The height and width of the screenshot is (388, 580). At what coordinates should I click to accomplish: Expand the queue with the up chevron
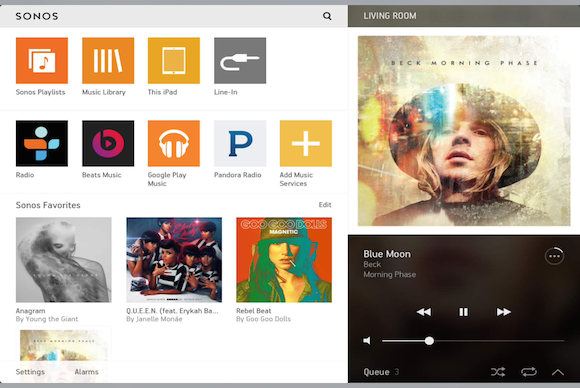tap(558, 372)
